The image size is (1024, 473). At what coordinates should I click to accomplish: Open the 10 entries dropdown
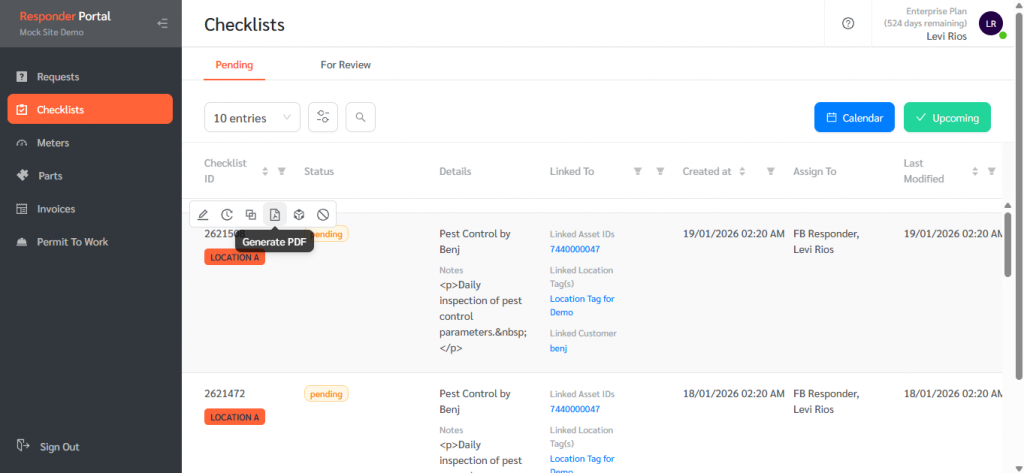tap(251, 117)
